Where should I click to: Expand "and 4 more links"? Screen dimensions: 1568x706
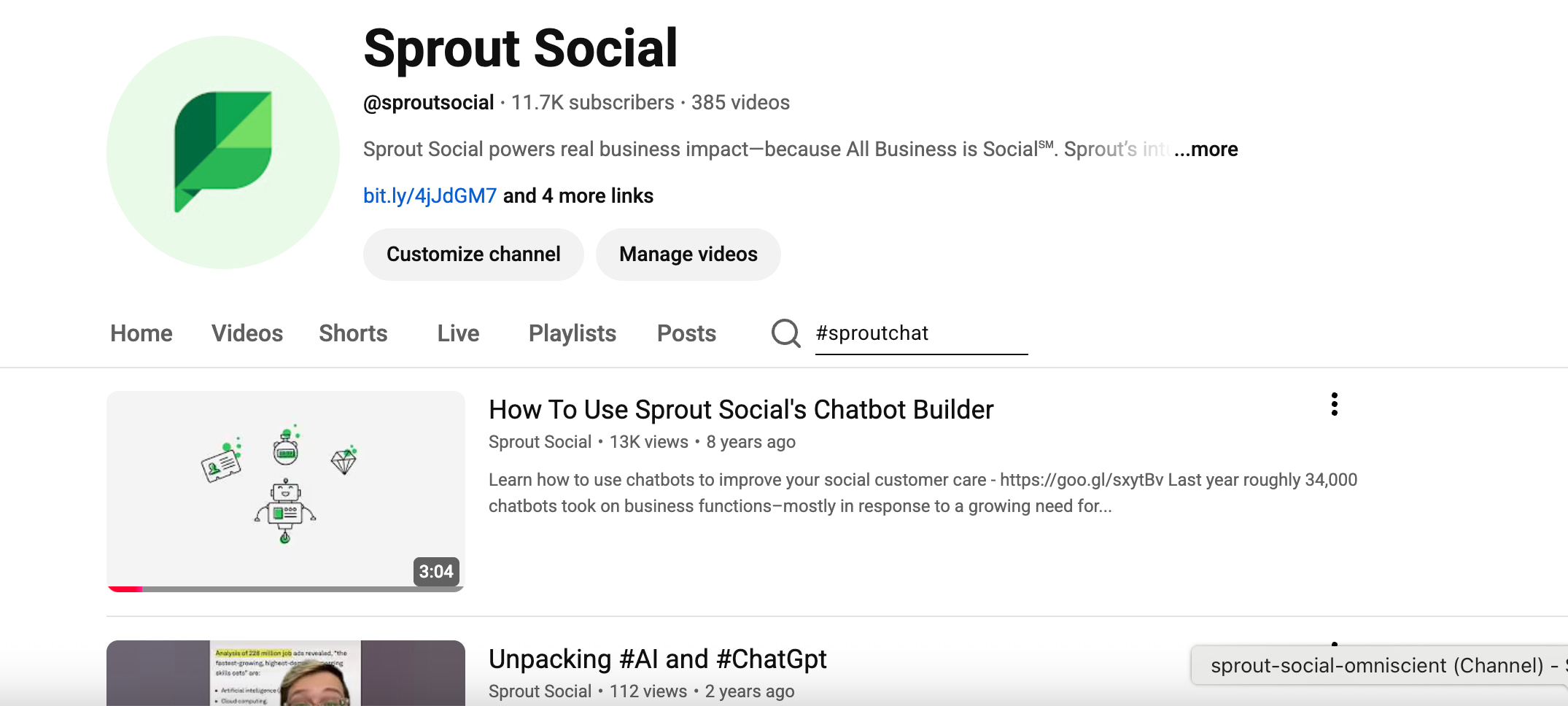578,195
